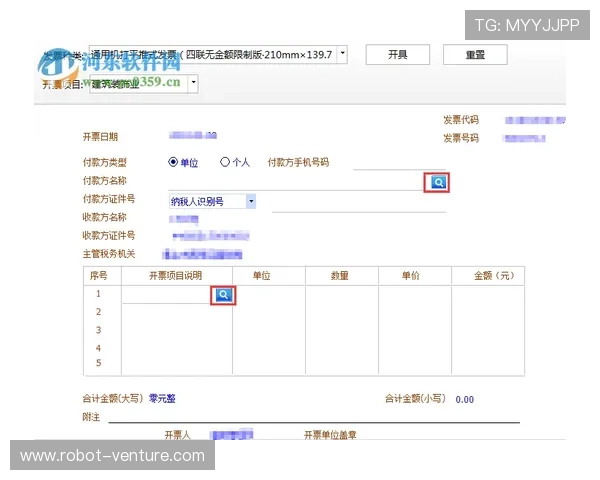Click row number 3 in table
The width and height of the screenshot is (600, 480).
coord(98,330)
